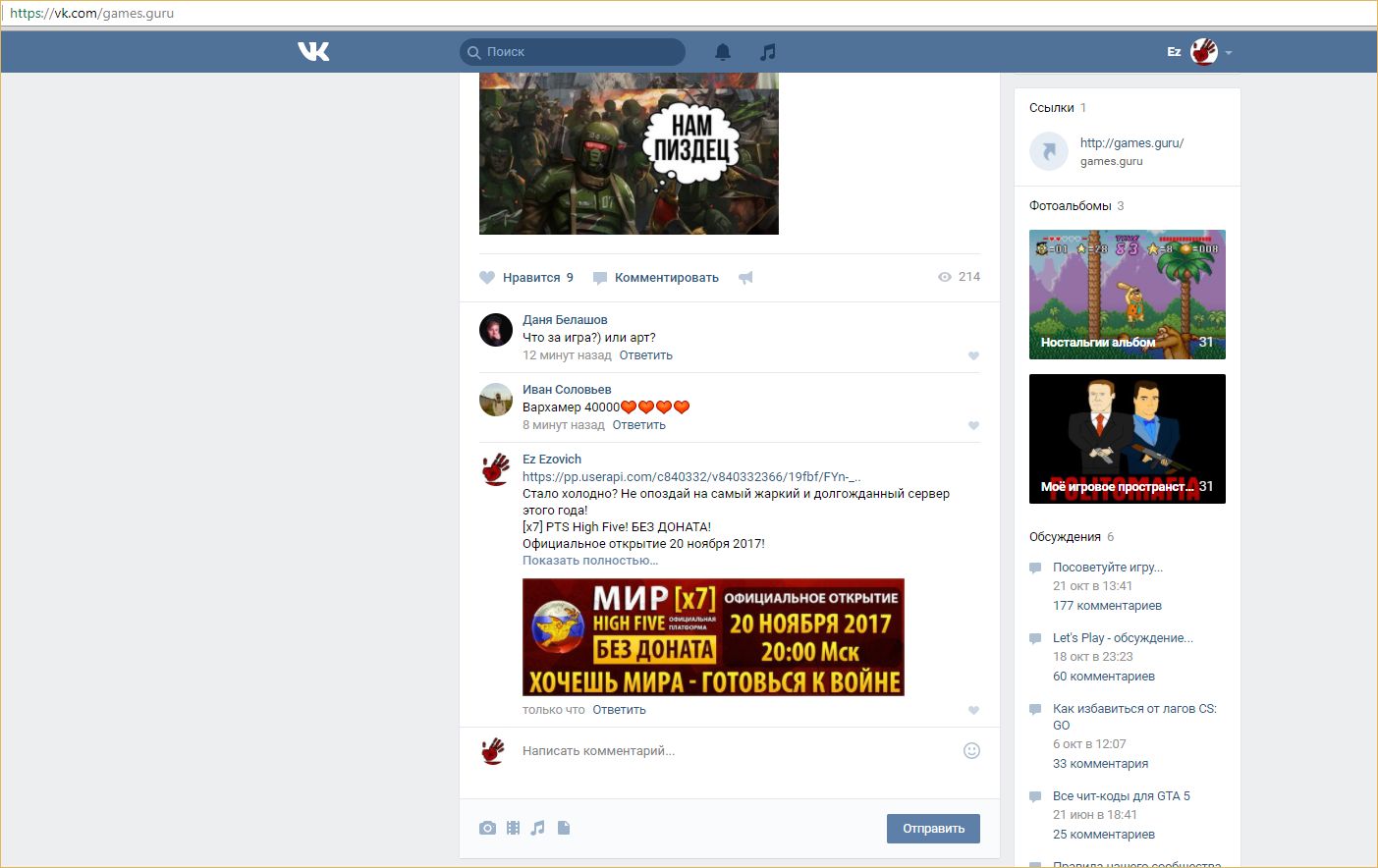Open the emoji smiley picker

coord(971,750)
